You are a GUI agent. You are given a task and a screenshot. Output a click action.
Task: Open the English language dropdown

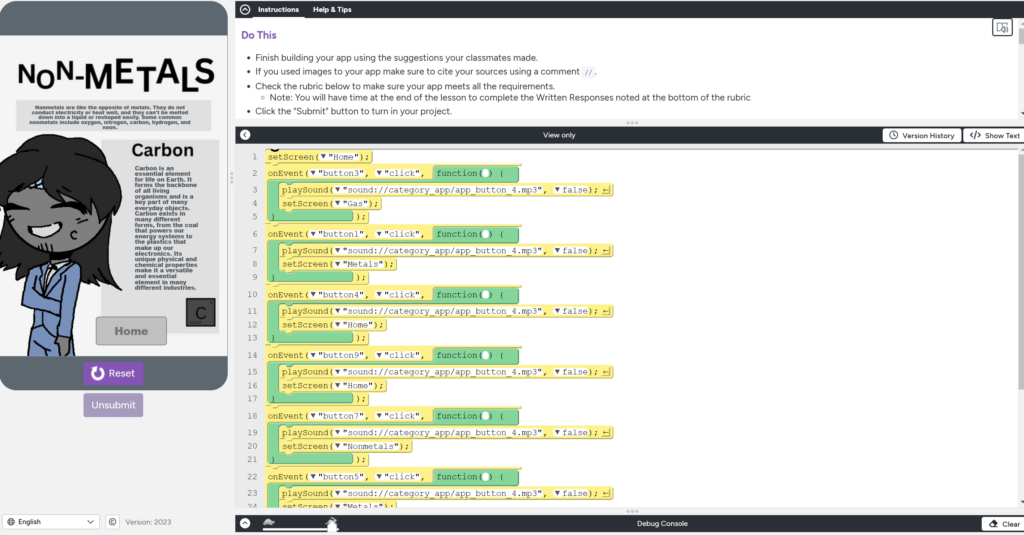click(51, 522)
